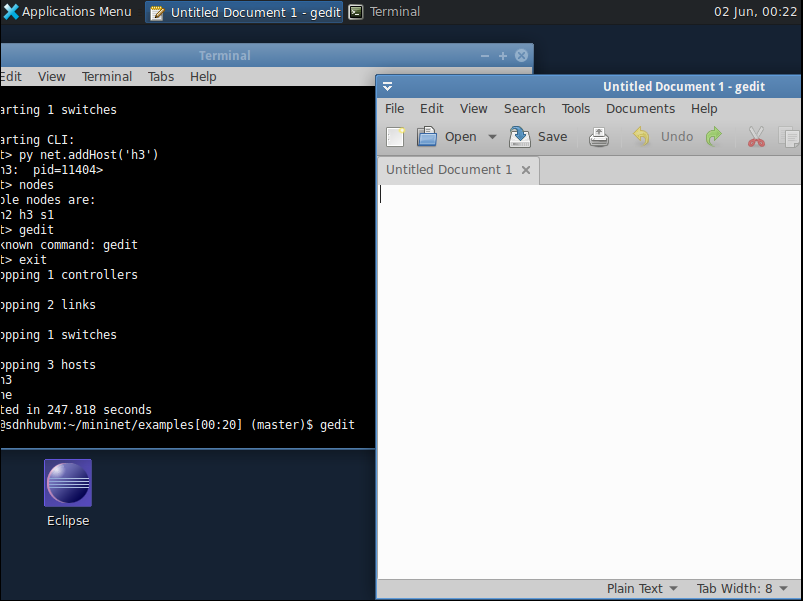The image size is (803, 601).
Task: Switch to gedit via the top panel button
Action: click(x=244, y=12)
